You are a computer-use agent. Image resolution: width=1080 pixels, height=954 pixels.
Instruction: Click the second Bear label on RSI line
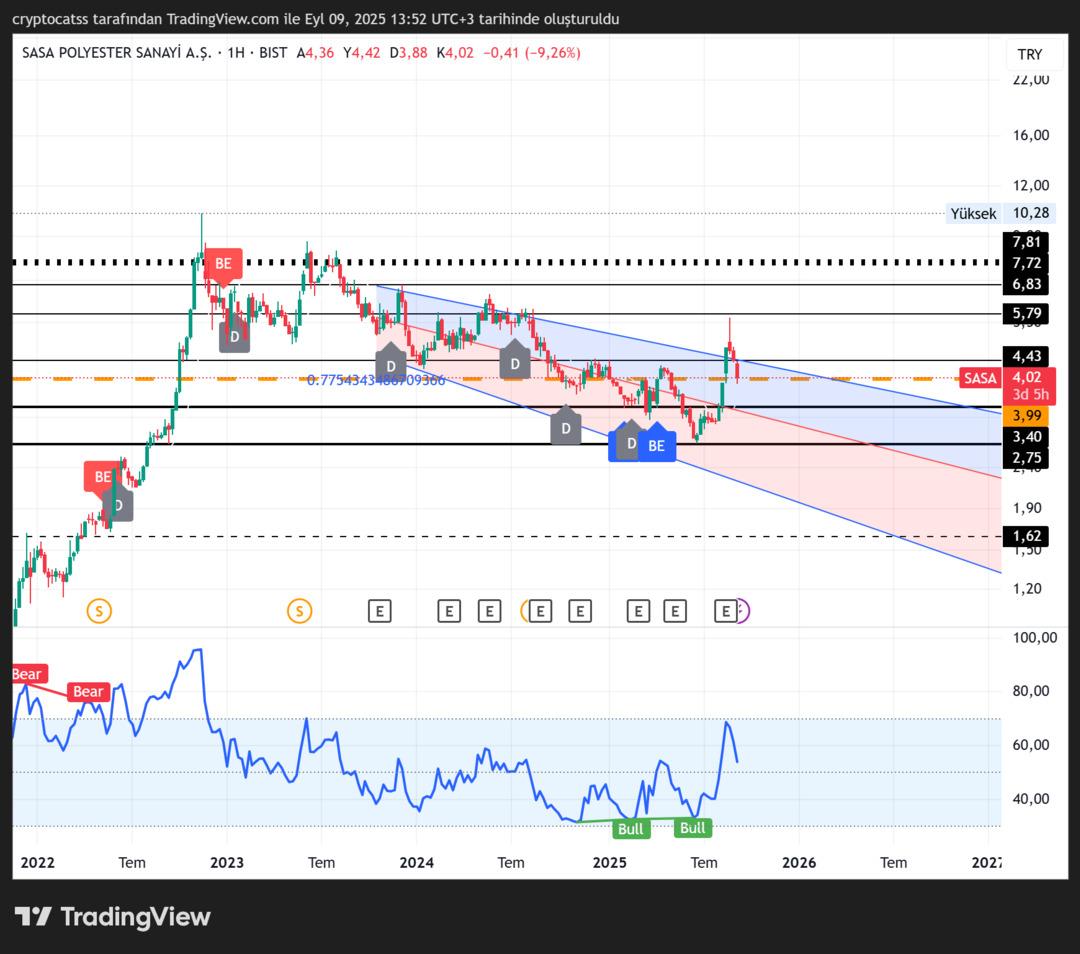[x=88, y=692]
